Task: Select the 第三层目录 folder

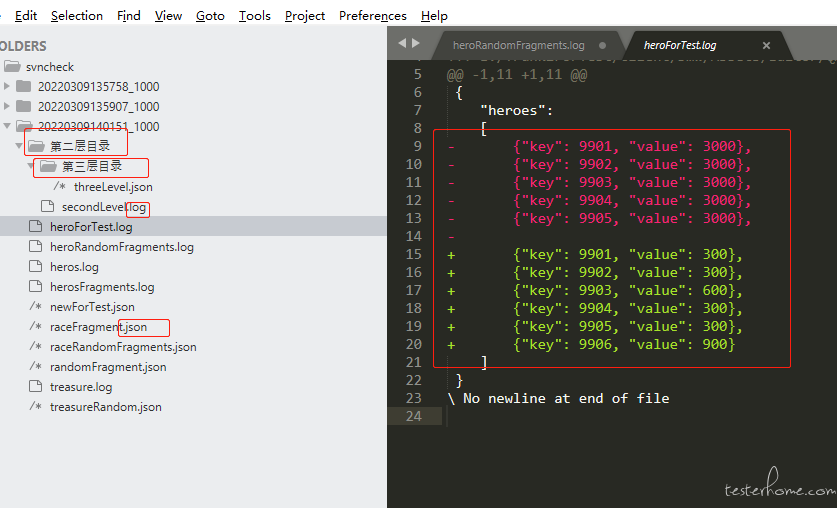Action: click(x=92, y=166)
